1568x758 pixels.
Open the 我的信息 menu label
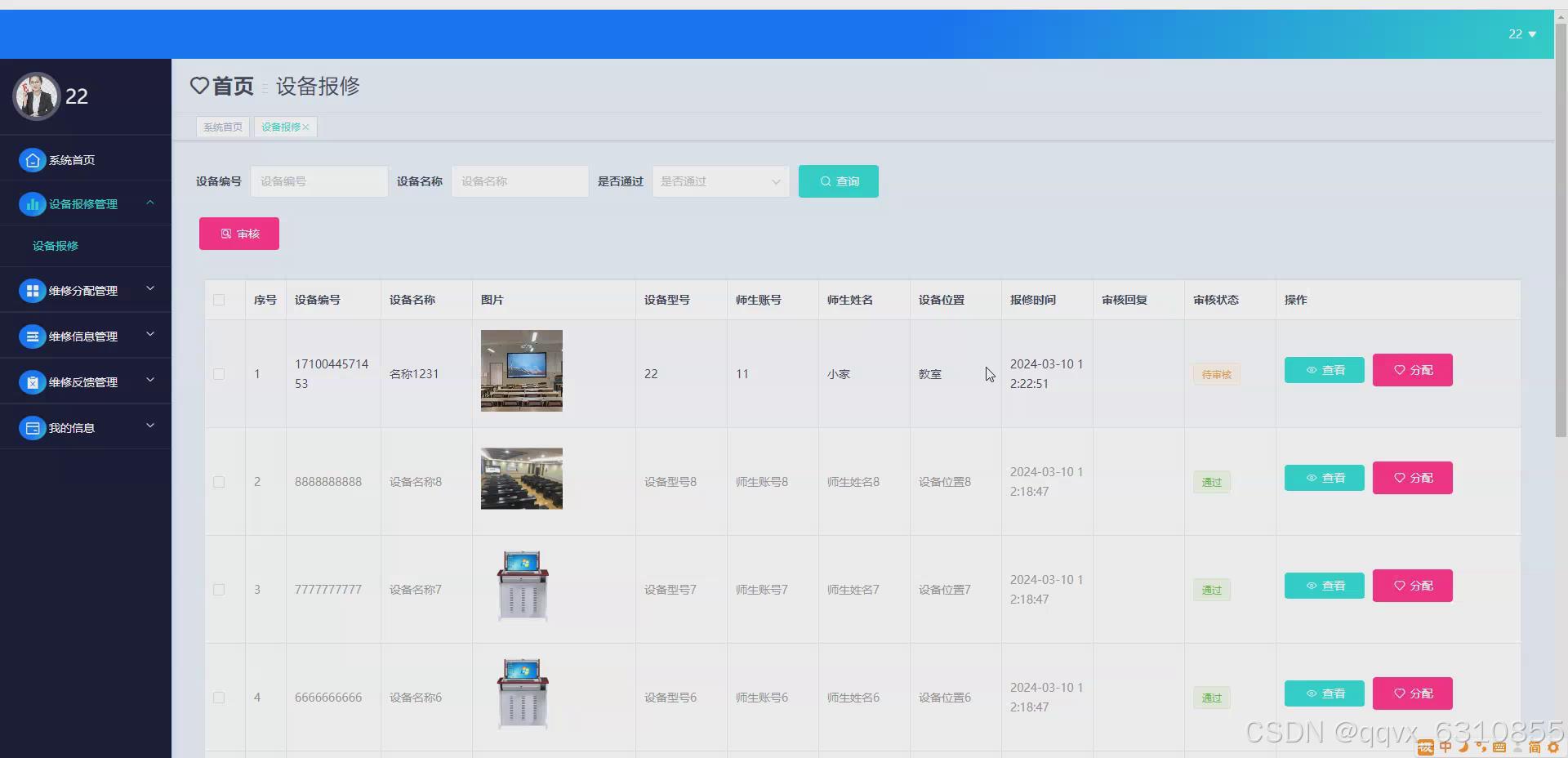pos(72,428)
